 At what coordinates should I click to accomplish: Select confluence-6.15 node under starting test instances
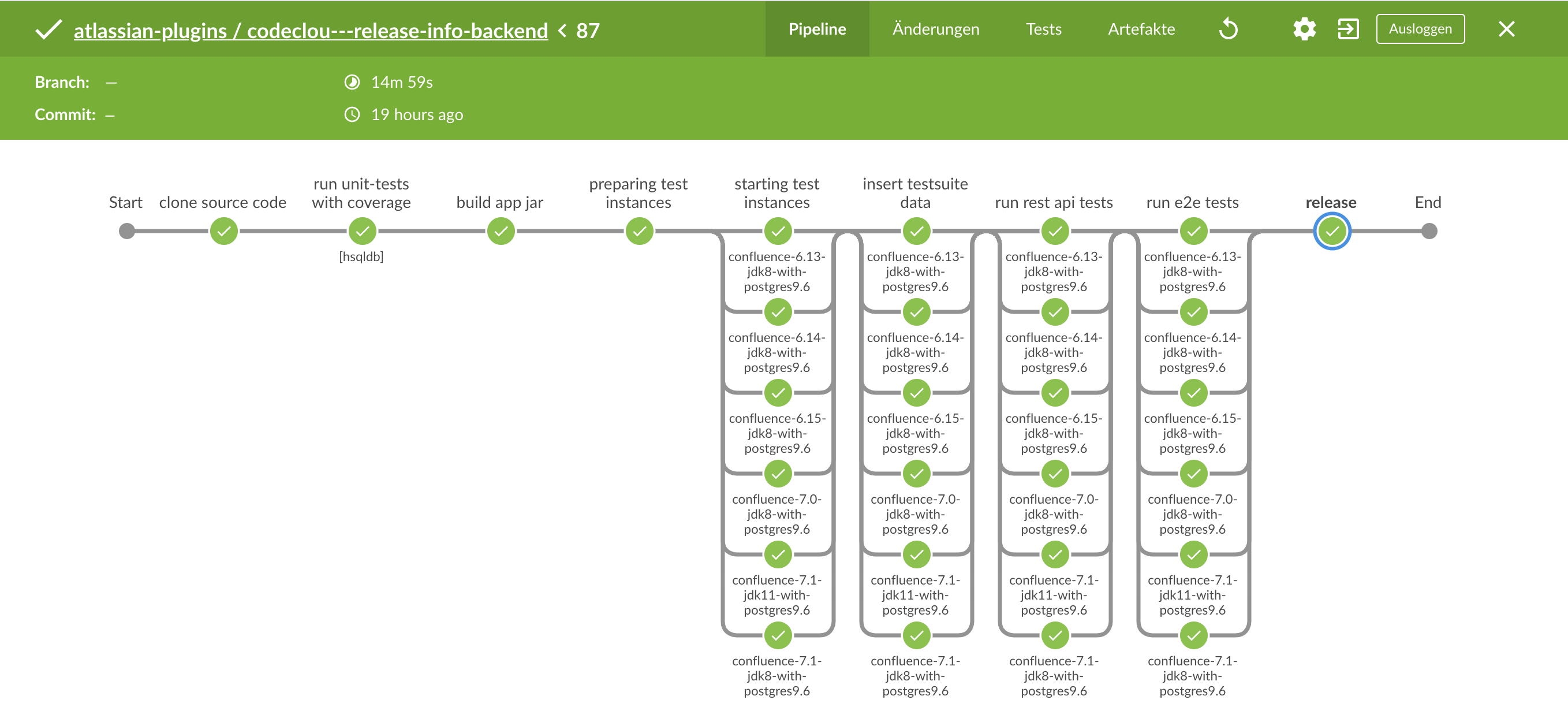(x=778, y=393)
